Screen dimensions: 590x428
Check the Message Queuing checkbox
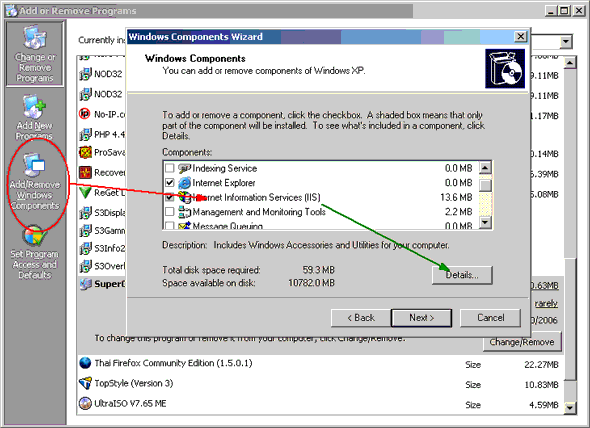(x=170, y=225)
